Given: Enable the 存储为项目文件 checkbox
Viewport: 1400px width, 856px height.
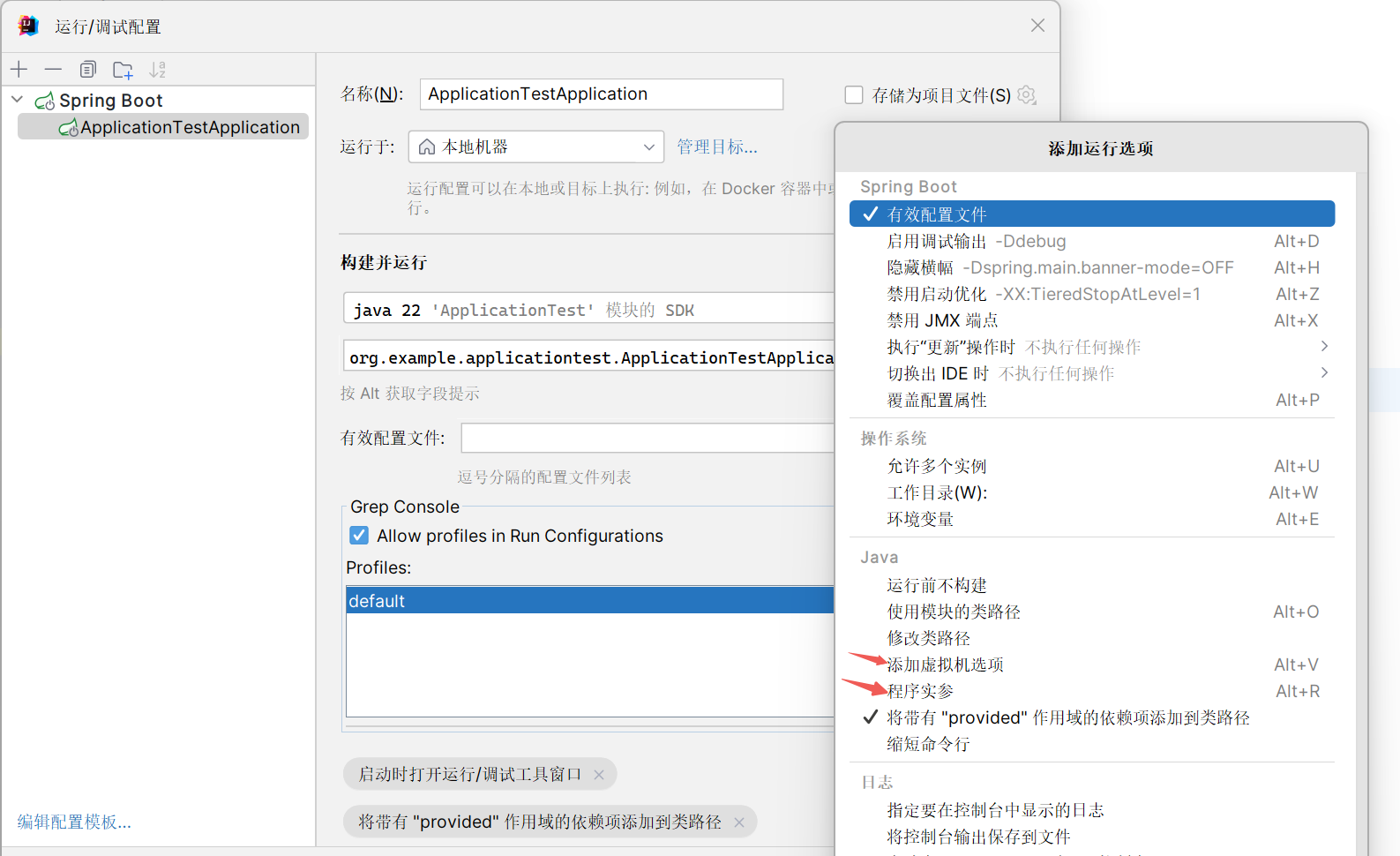Looking at the screenshot, I should pos(854,94).
